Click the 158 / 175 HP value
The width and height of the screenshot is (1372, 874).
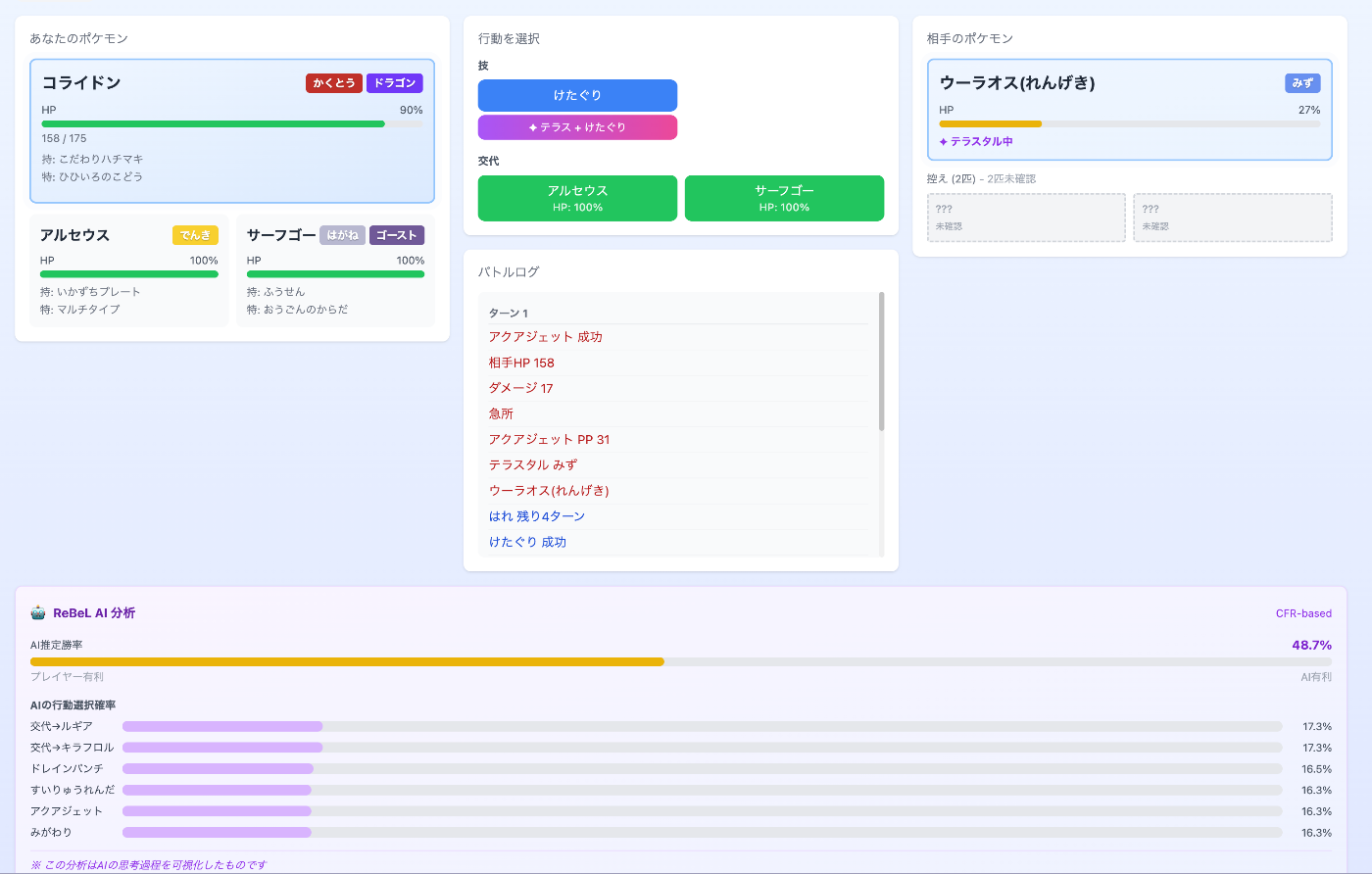coord(64,139)
